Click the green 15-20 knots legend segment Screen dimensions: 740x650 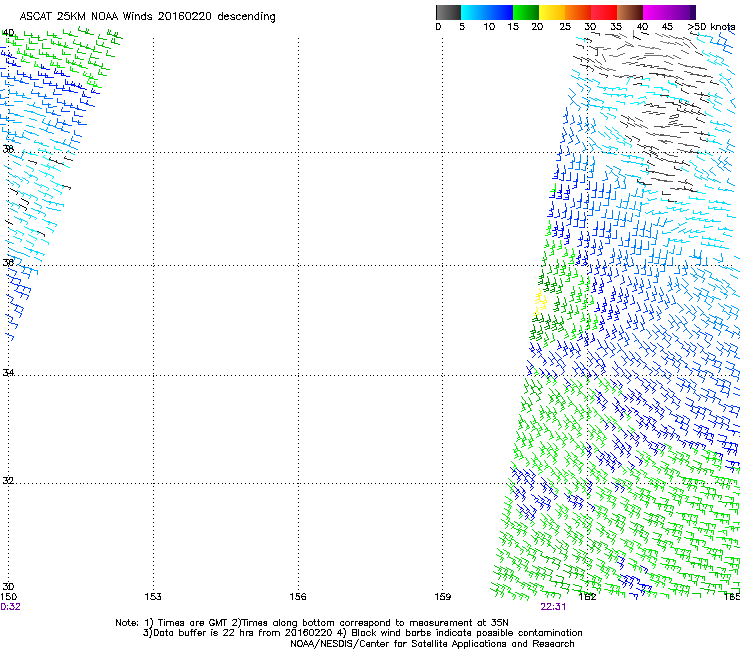526,12
